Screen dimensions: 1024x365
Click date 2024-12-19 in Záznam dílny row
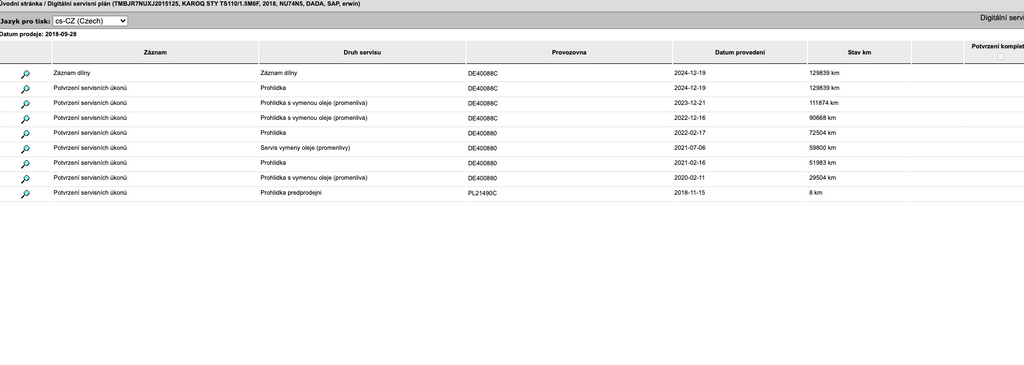[690, 73]
